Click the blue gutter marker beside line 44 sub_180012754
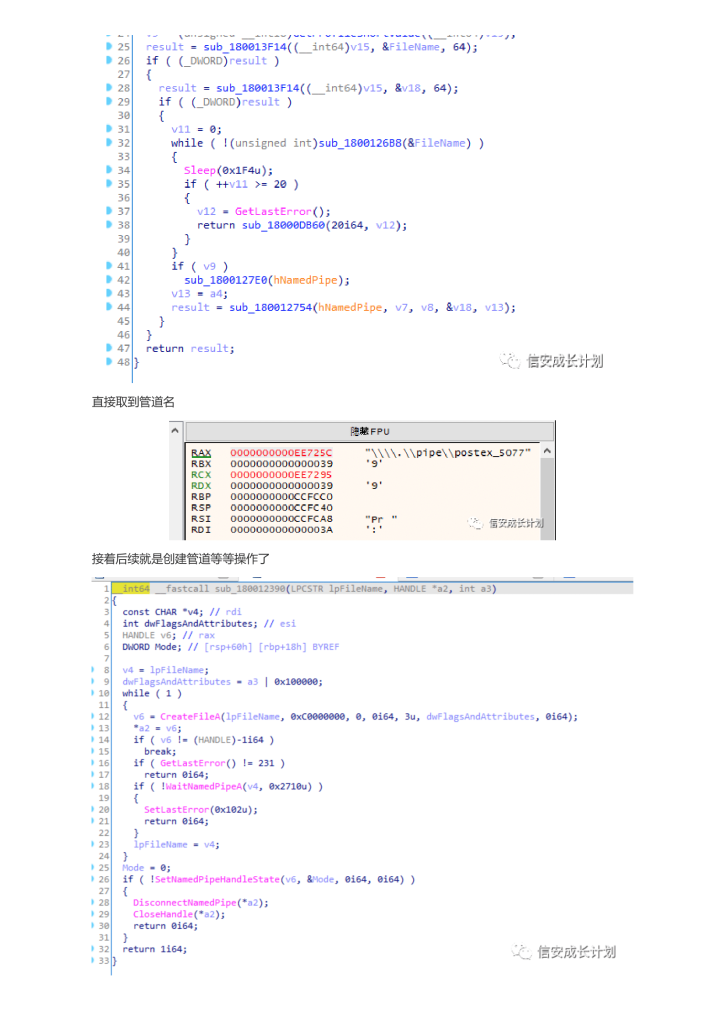Screen dimensions: 724x1024 point(109,307)
